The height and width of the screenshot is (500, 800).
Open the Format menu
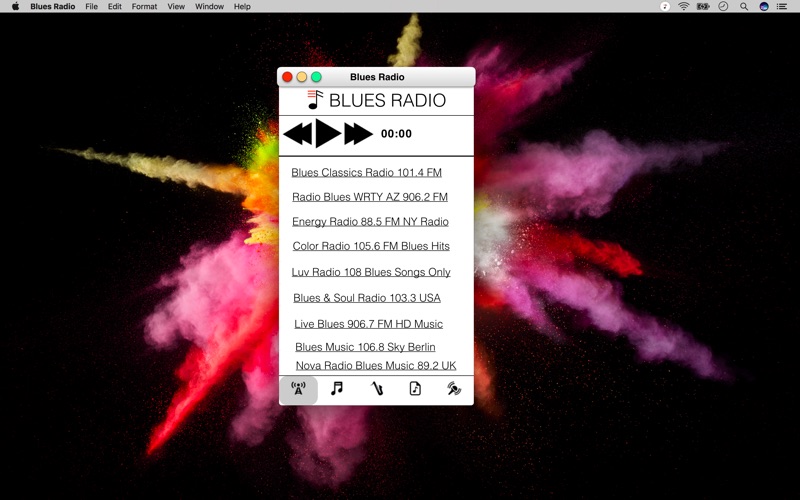click(x=144, y=7)
